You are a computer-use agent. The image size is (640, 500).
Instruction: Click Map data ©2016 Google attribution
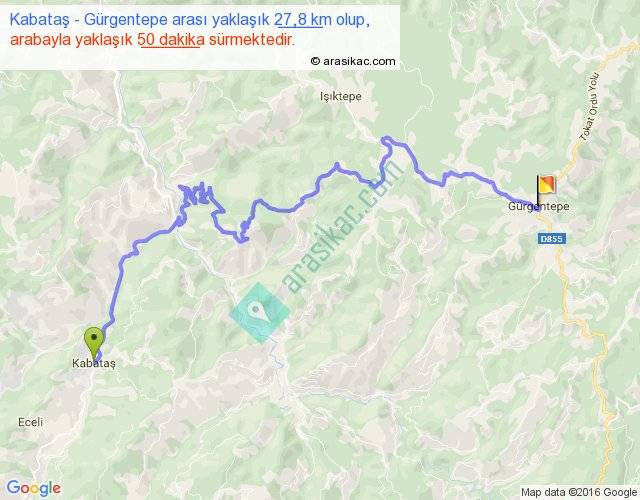[579, 492]
